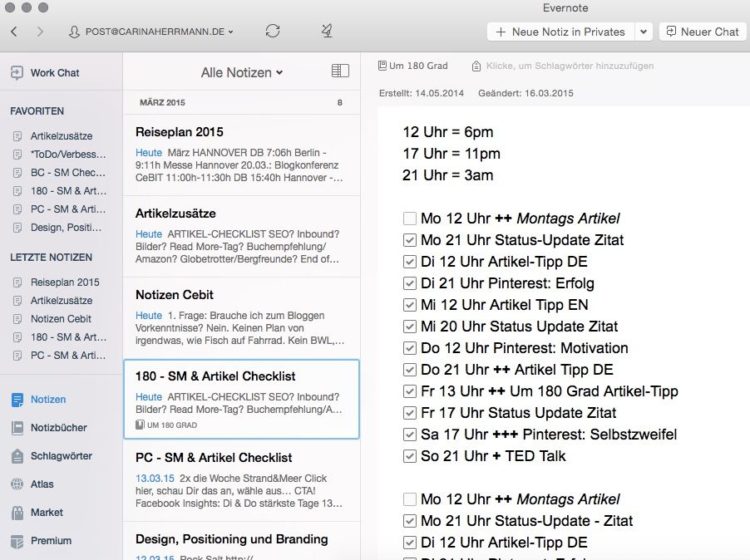Open the arrow next to Neue Notiz
750x560 pixels.
click(644, 32)
